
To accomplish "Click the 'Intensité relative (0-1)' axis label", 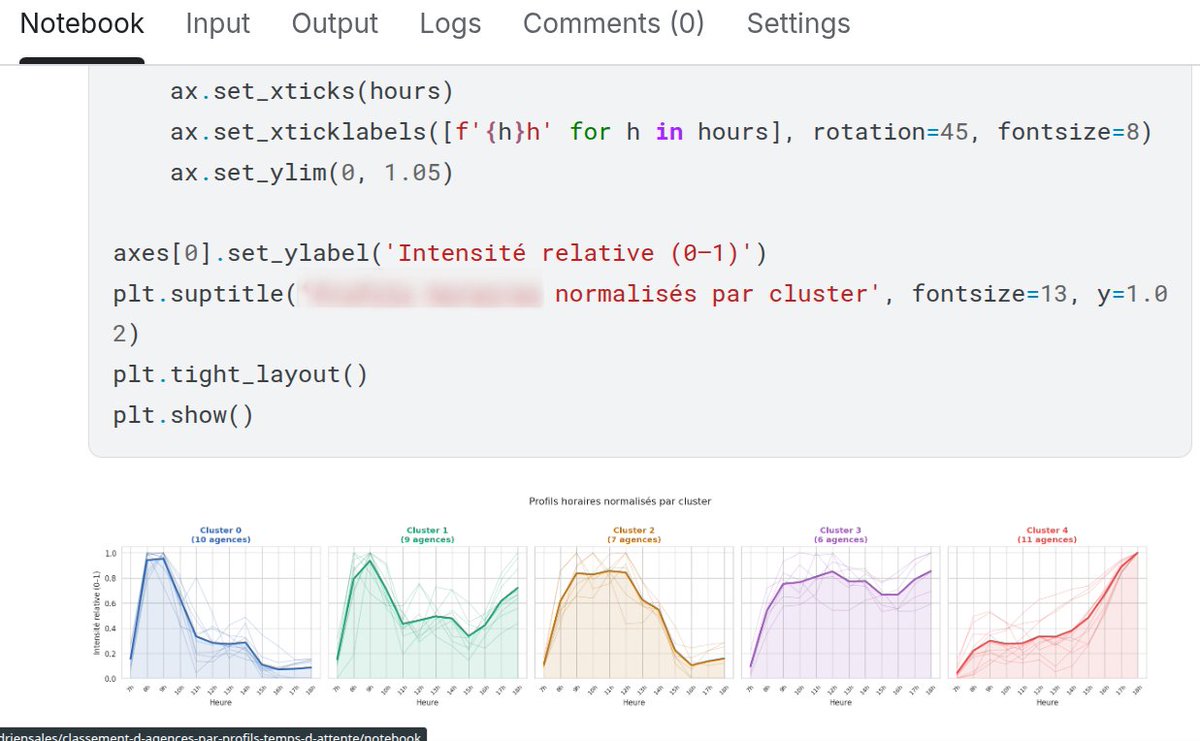I will click(x=96, y=613).
